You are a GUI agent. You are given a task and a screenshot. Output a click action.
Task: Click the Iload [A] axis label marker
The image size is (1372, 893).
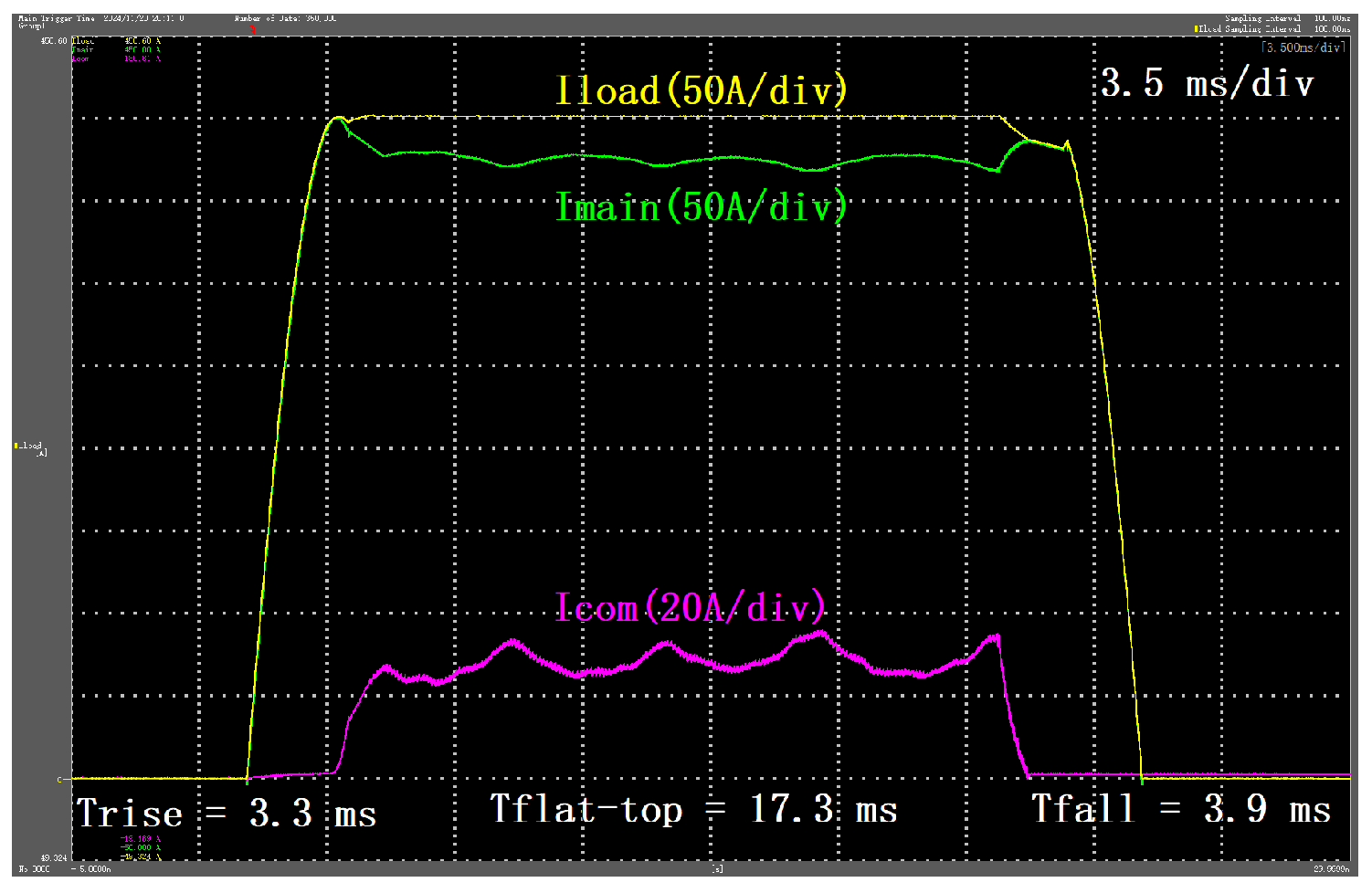point(29,448)
